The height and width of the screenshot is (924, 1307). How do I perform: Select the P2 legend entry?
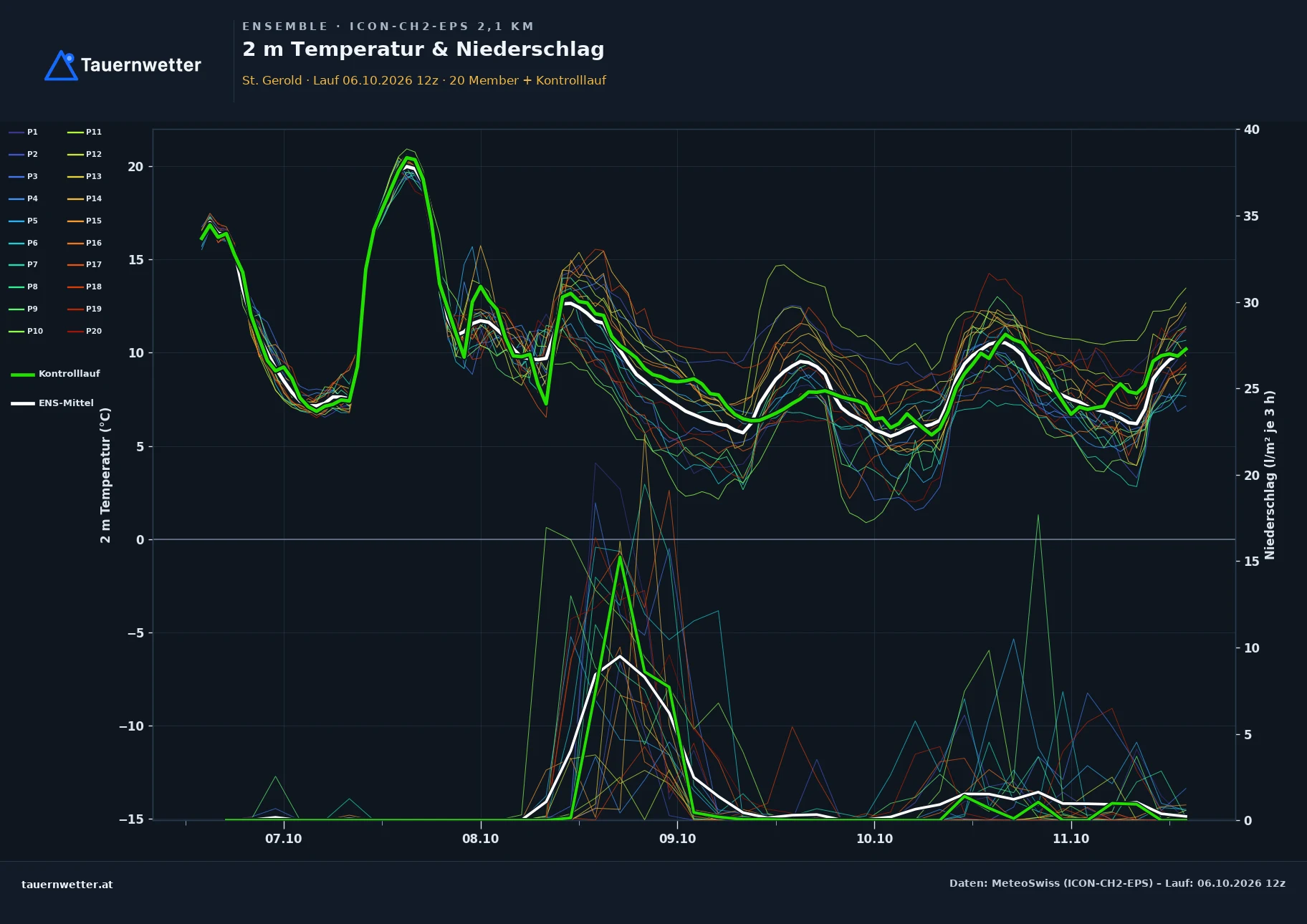click(24, 154)
